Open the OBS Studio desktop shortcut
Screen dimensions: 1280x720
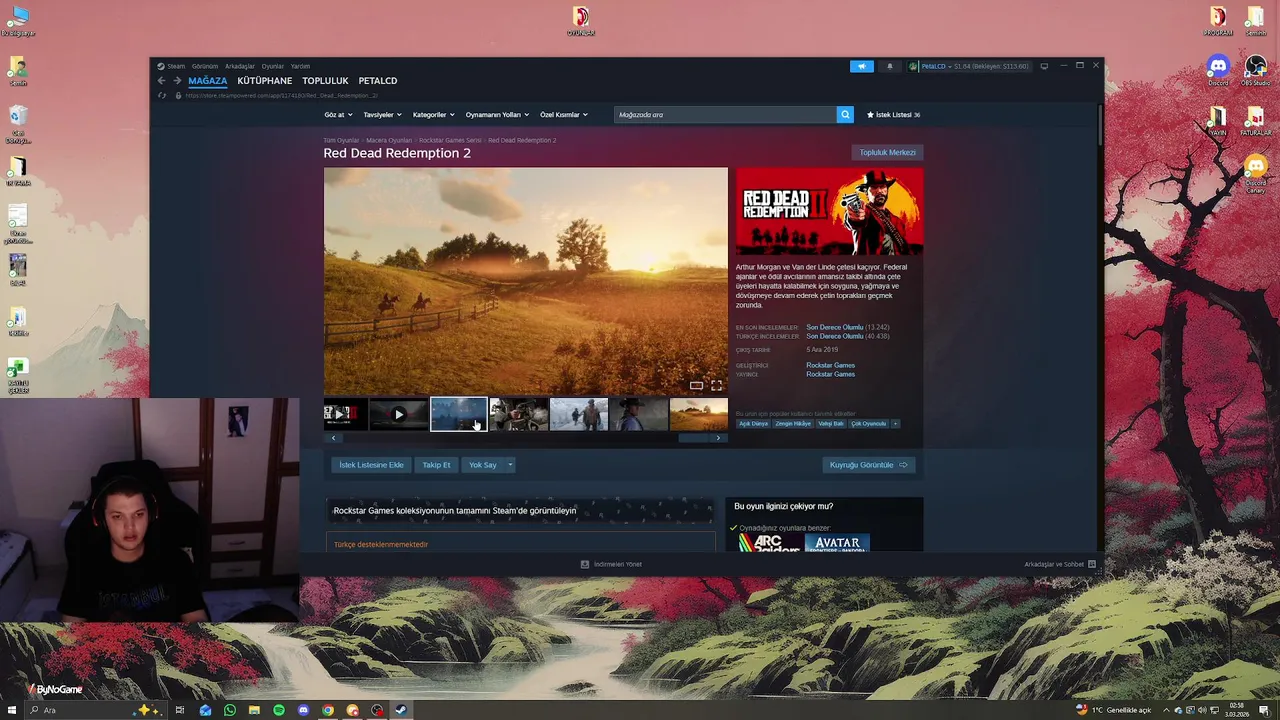coord(1256,70)
